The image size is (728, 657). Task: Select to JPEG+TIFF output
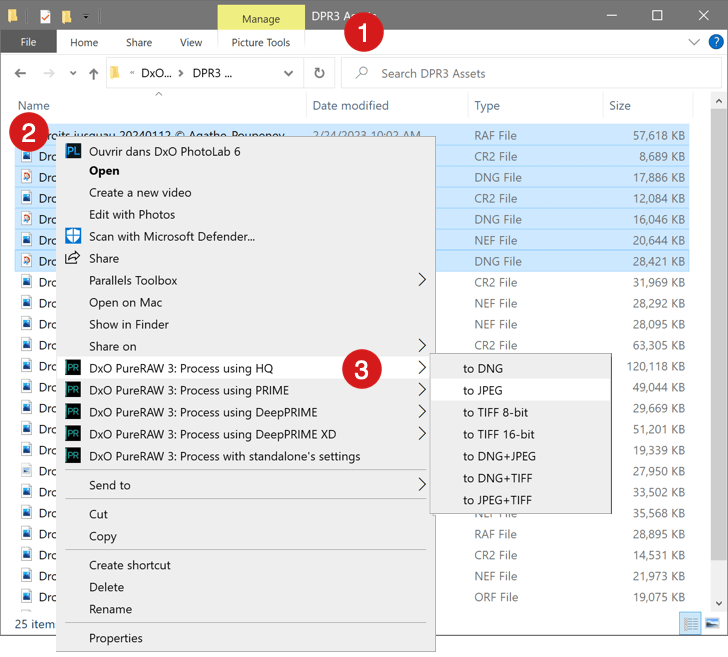tap(520, 500)
